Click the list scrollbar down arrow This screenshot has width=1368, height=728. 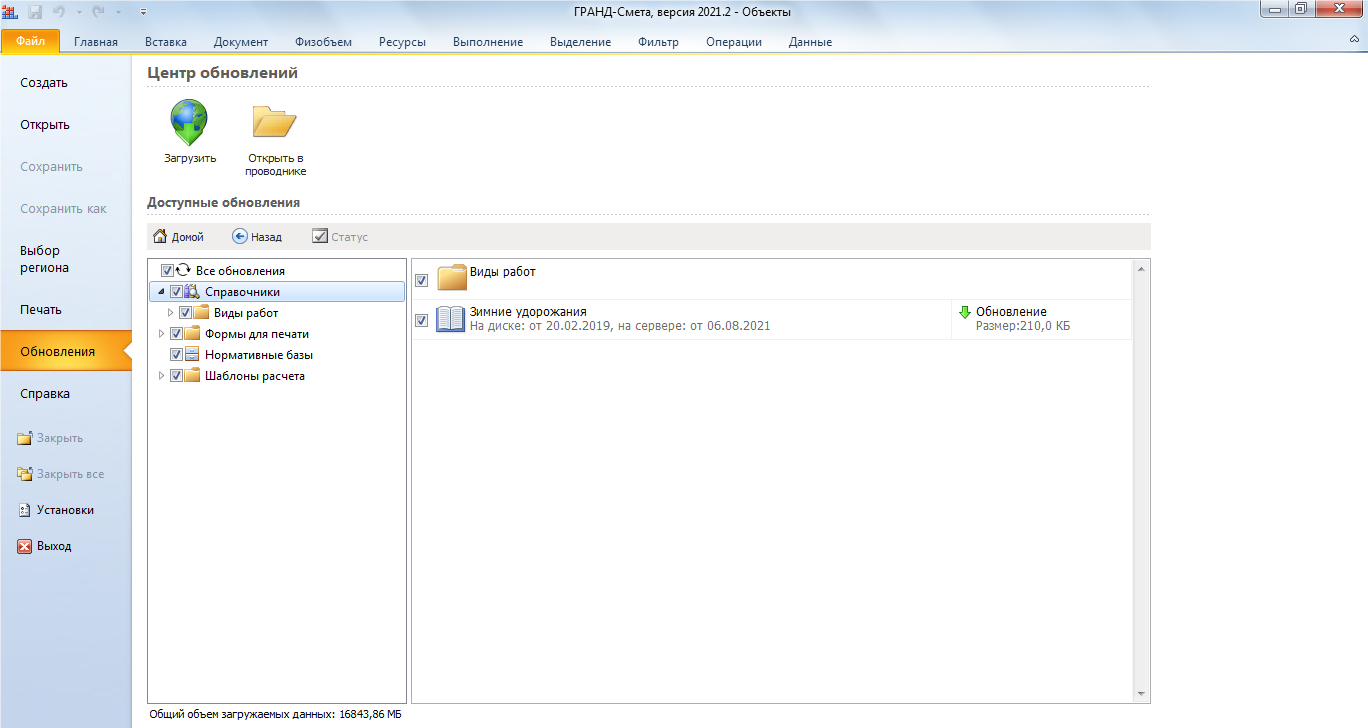click(x=1141, y=695)
